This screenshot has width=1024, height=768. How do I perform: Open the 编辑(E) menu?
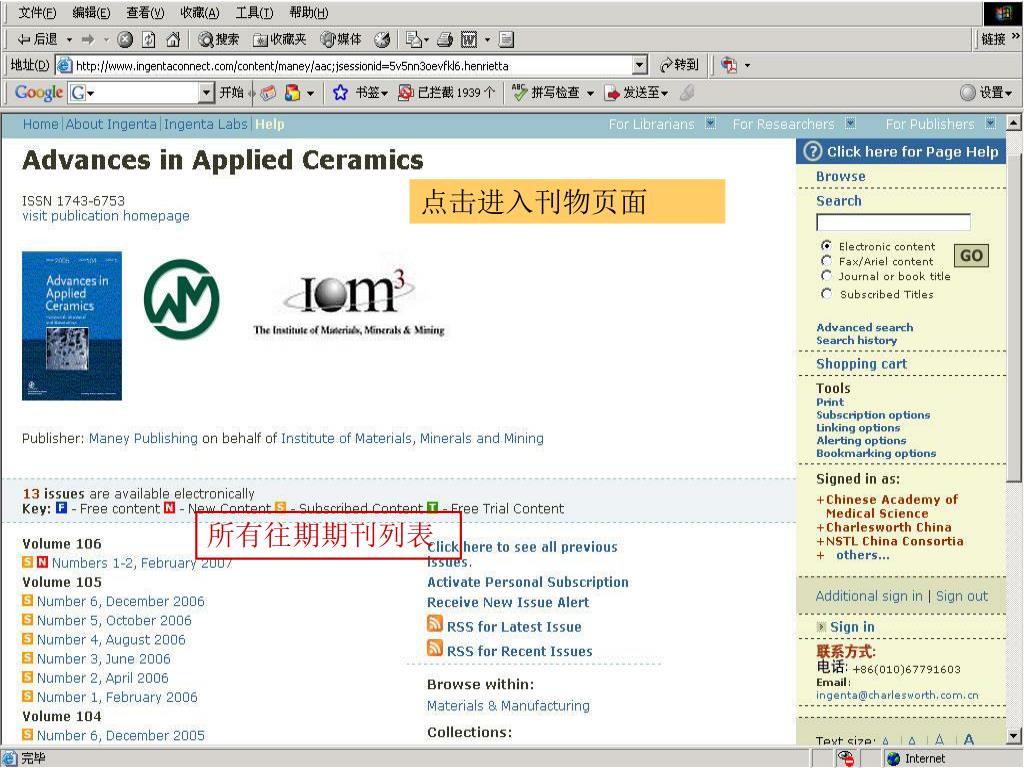tap(91, 12)
